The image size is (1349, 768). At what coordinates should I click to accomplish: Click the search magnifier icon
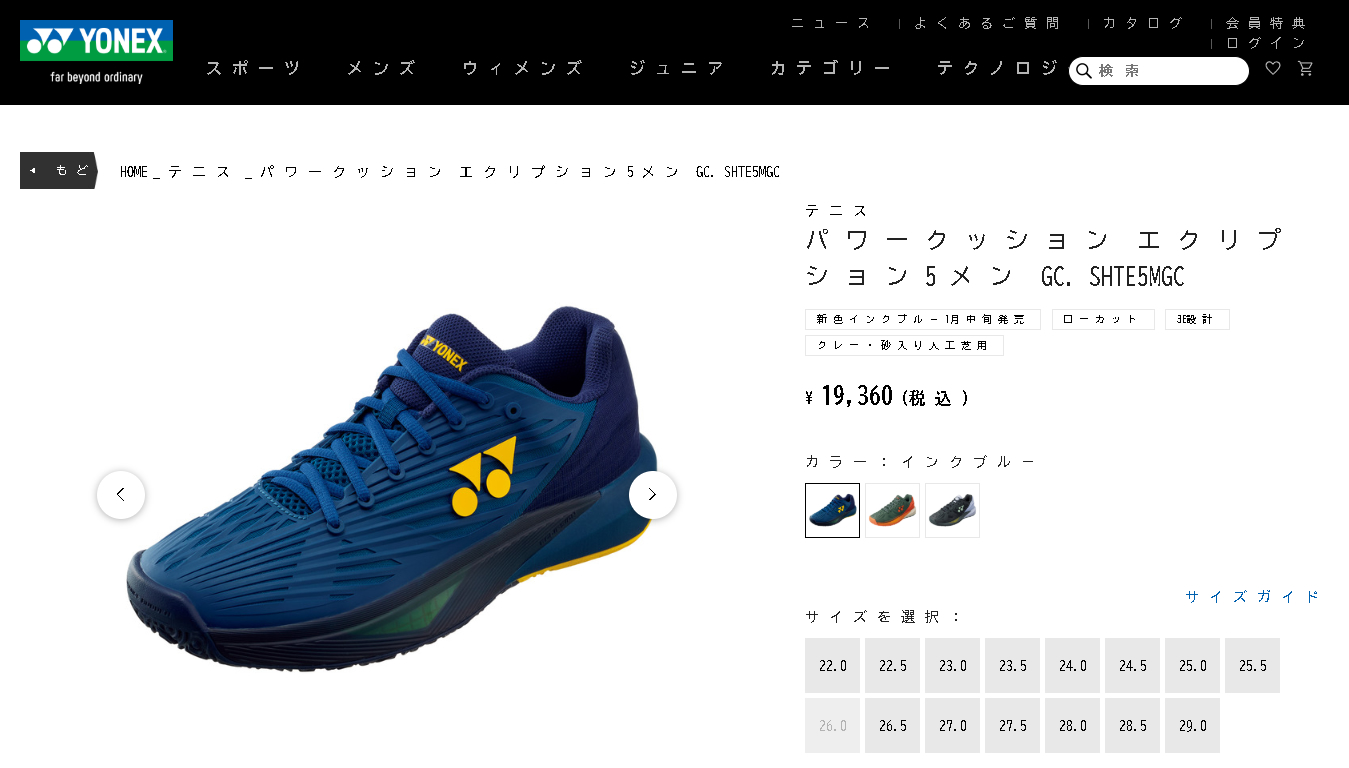1083,71
